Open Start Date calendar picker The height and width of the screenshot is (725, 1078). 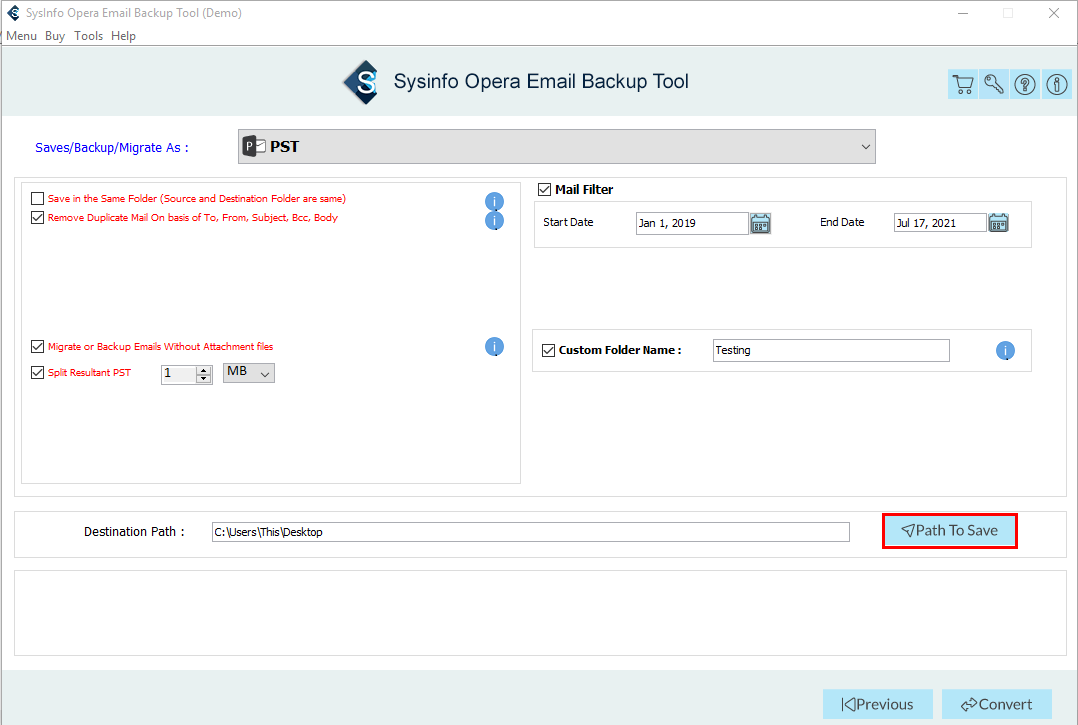(x=760, y=223)
